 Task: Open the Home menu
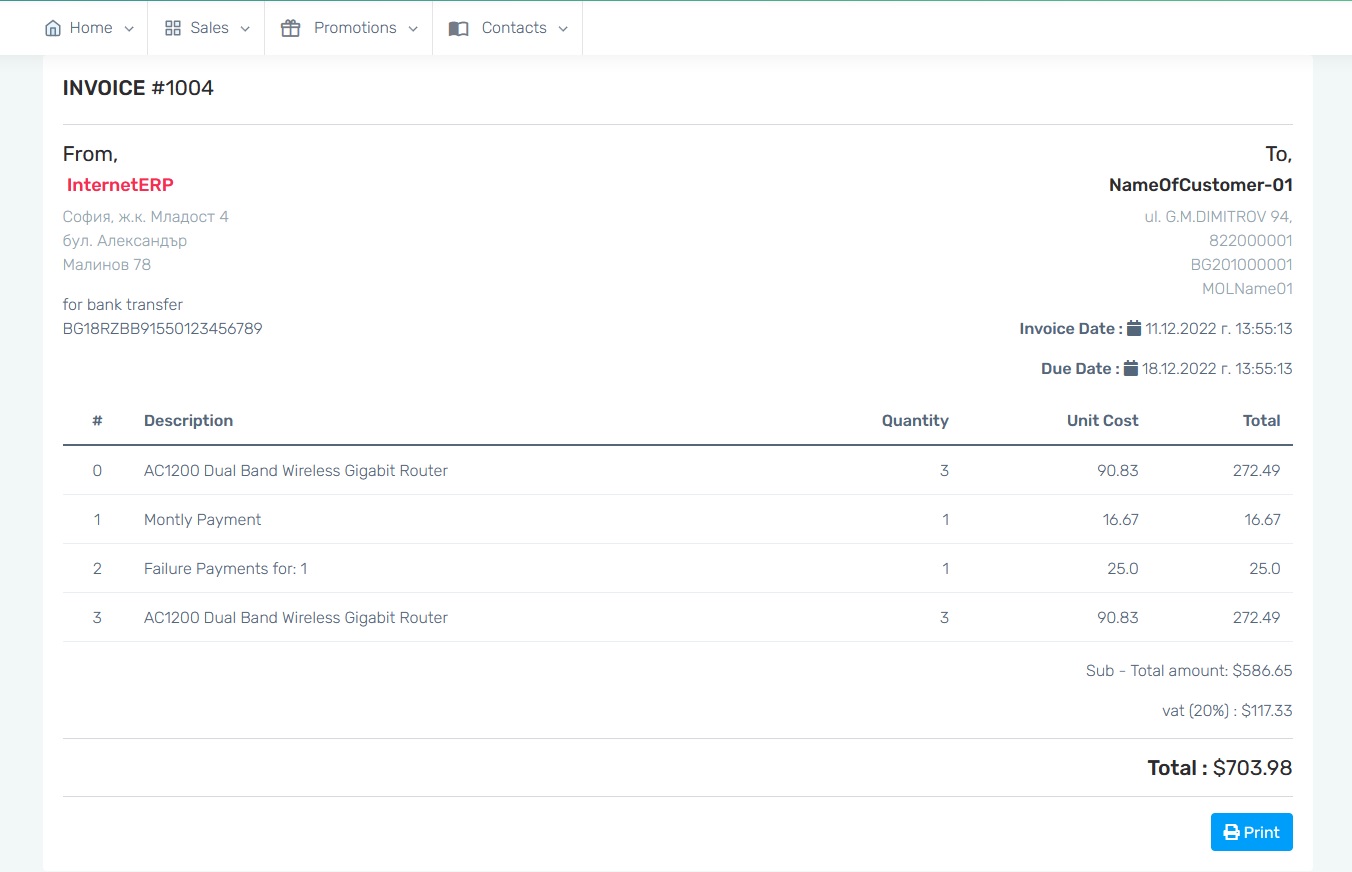[89, 28]
